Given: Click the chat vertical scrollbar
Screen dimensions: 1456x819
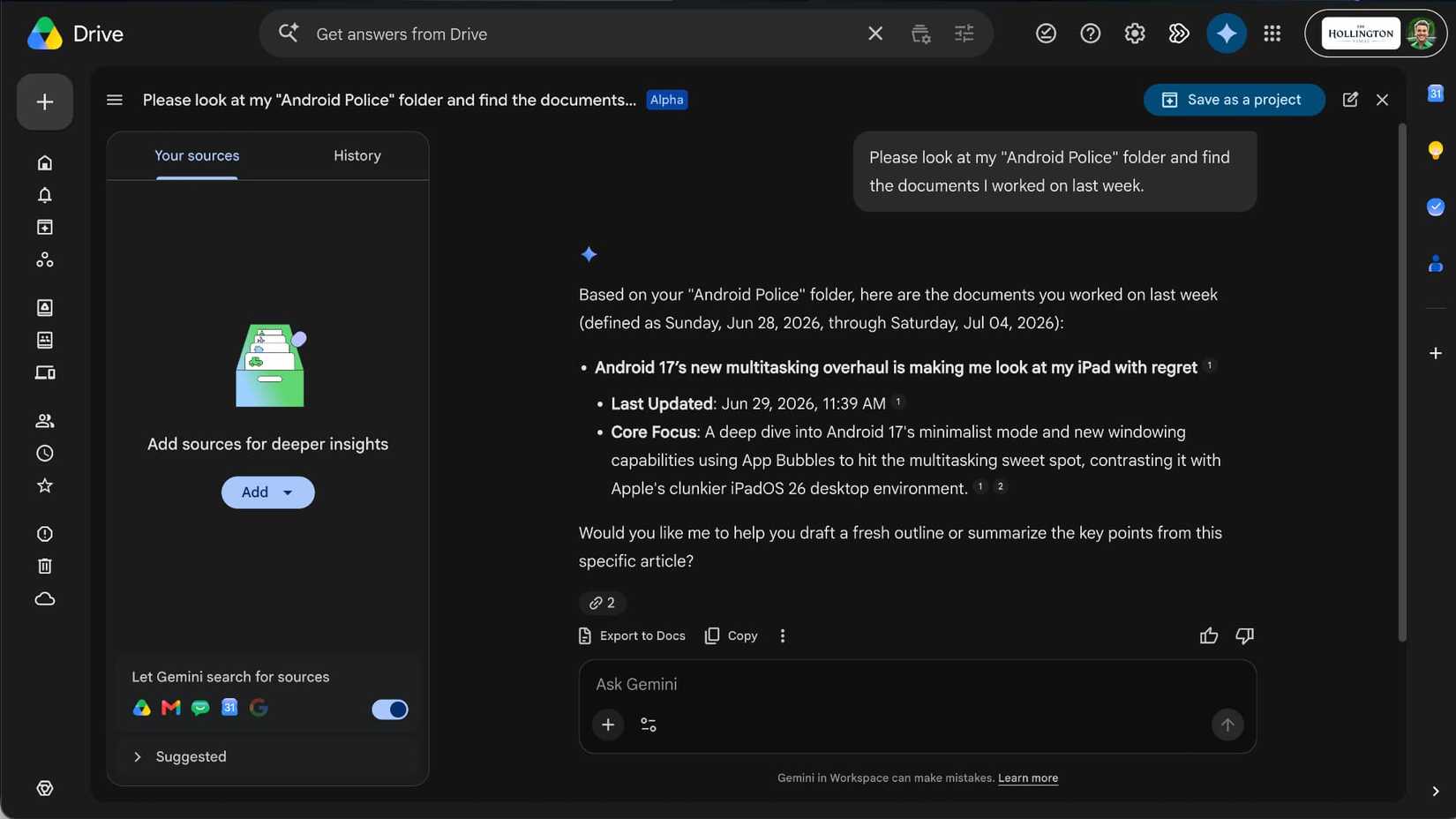Looking at the screenshot, I should click(x=1402, y=382).
